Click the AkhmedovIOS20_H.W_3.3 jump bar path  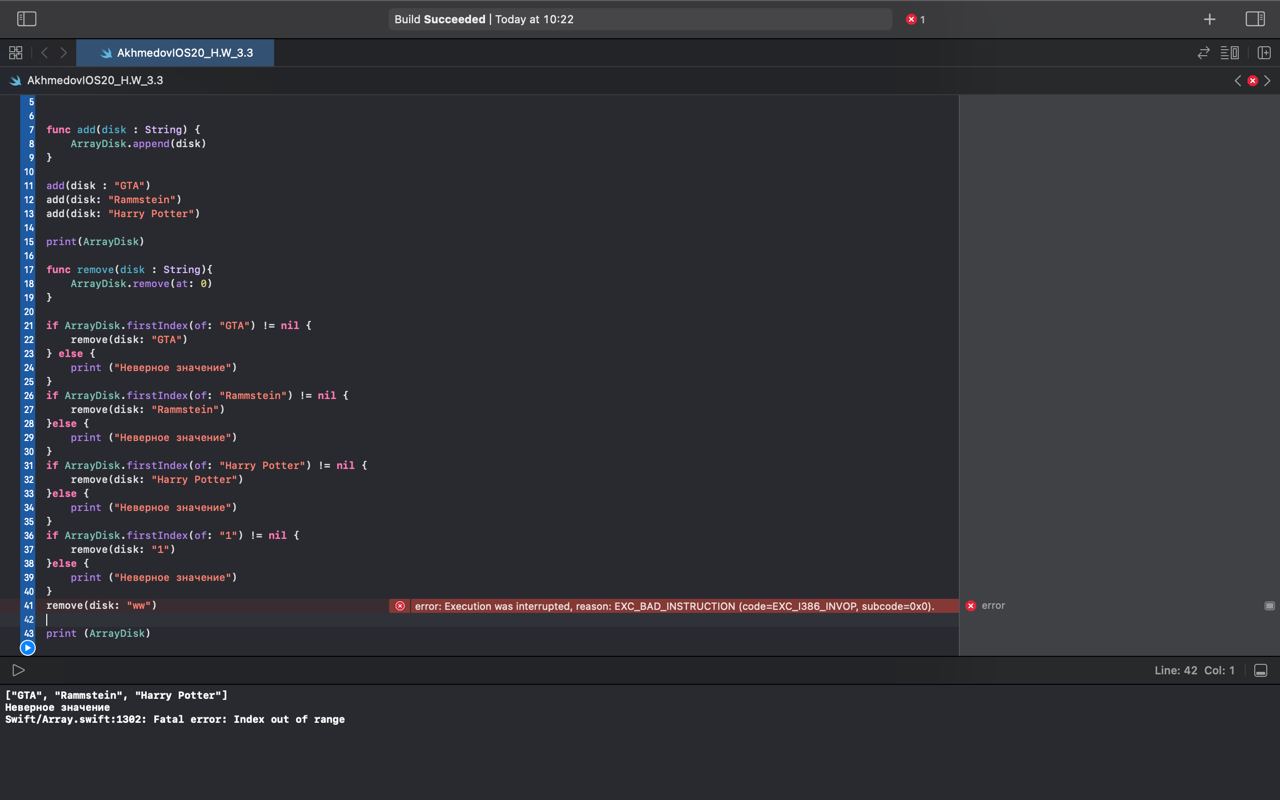point(95,80)
